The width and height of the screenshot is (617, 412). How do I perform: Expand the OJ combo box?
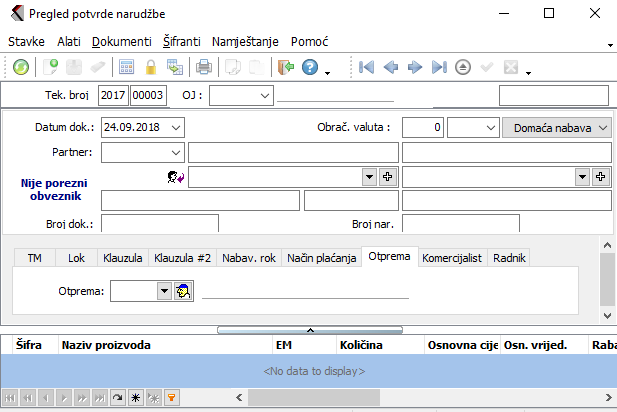[x=264, y=95]
